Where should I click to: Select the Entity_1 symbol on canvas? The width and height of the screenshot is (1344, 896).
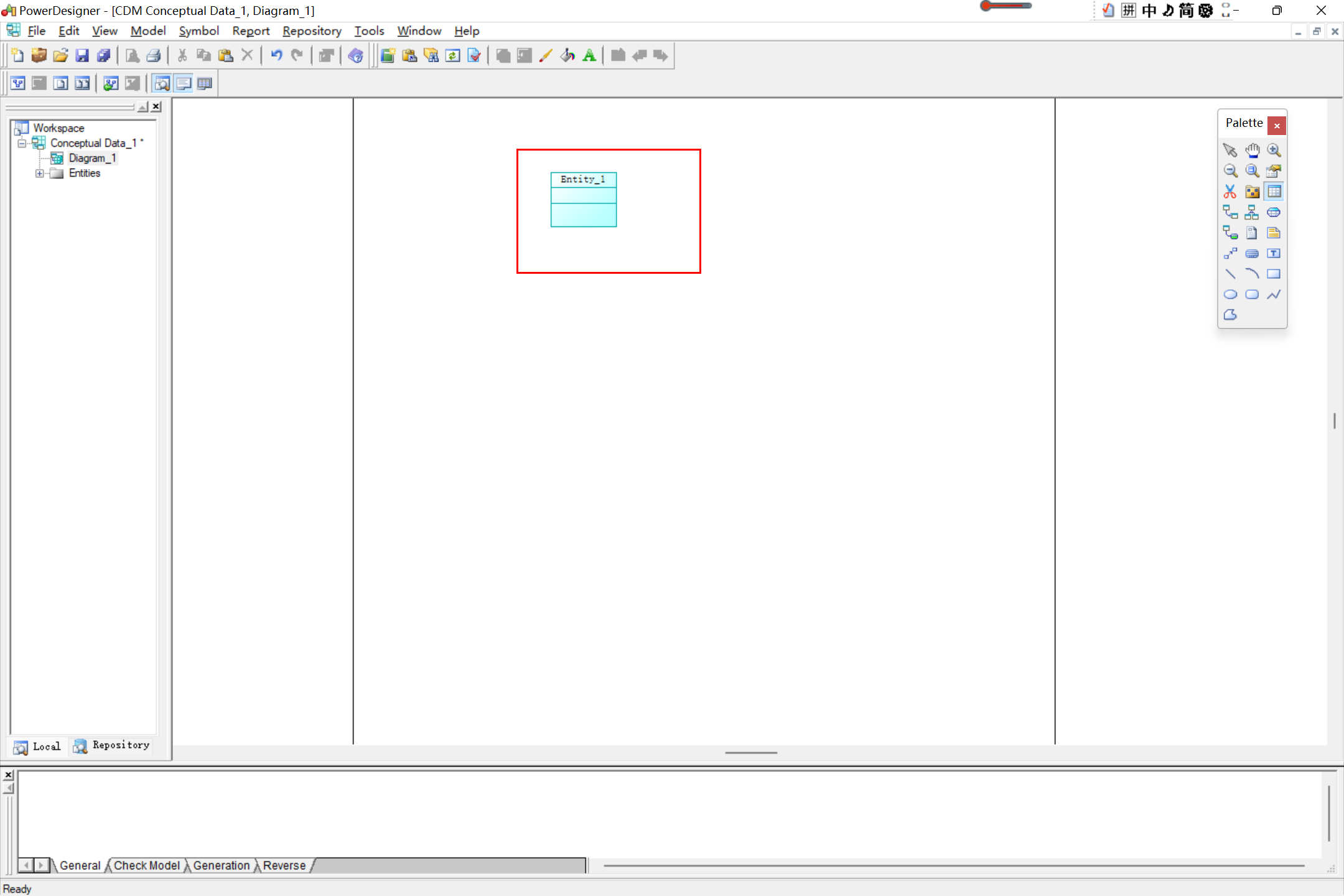tap(584, 200)
